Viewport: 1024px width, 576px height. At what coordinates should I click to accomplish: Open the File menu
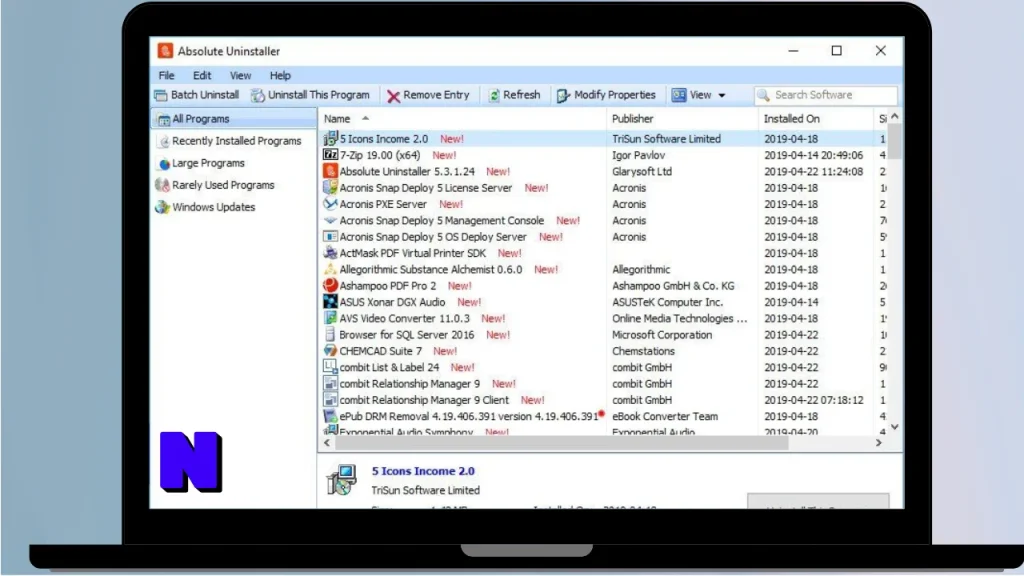(167, 76)
